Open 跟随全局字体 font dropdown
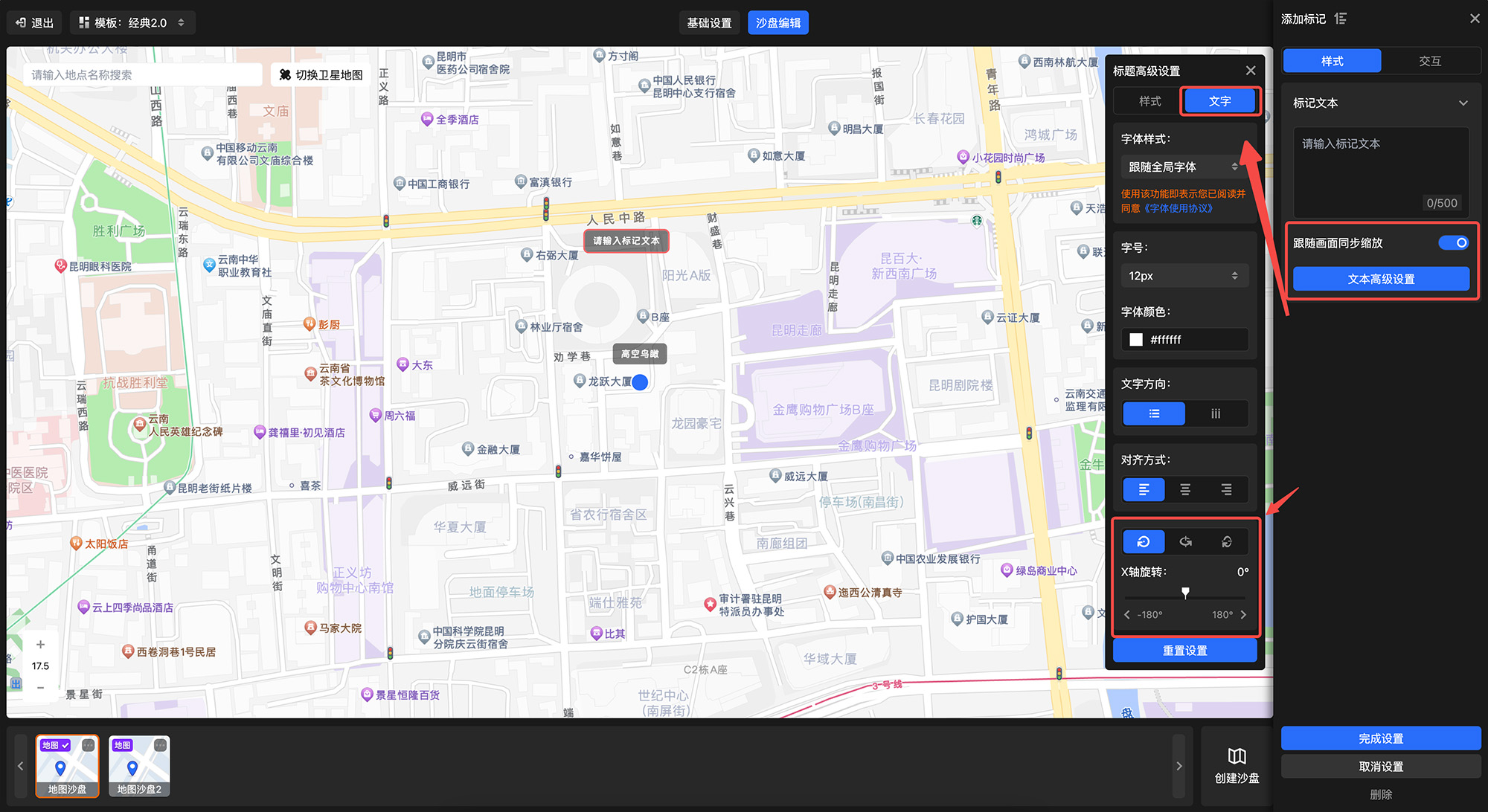1488x812 pixels. [x=1183, y=167]
